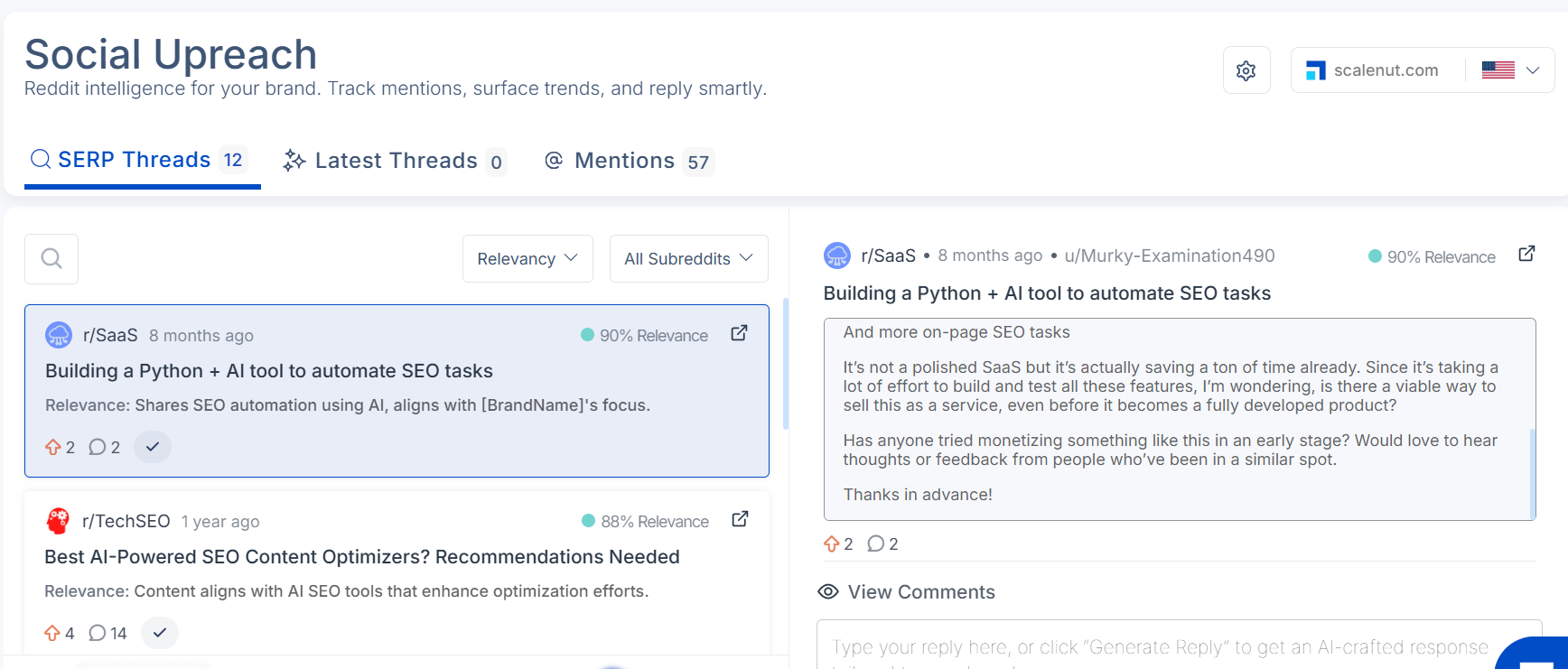Toggle the checkmark on the r/SaaS thread card
Screen dimensions: 1568x669
[x=153, y=447]
